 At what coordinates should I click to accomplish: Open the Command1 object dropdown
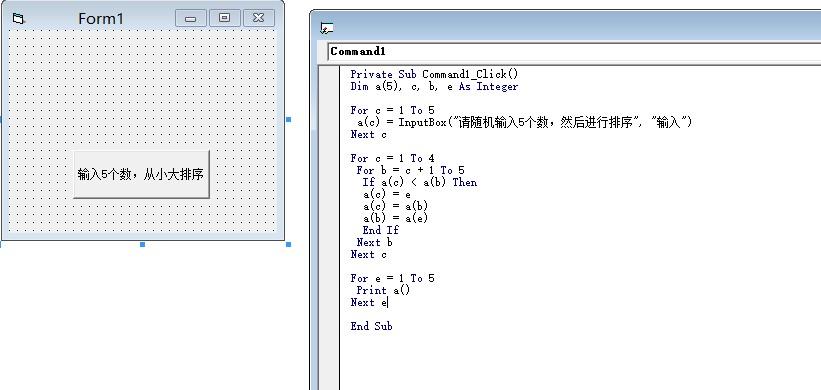(574, 51)
